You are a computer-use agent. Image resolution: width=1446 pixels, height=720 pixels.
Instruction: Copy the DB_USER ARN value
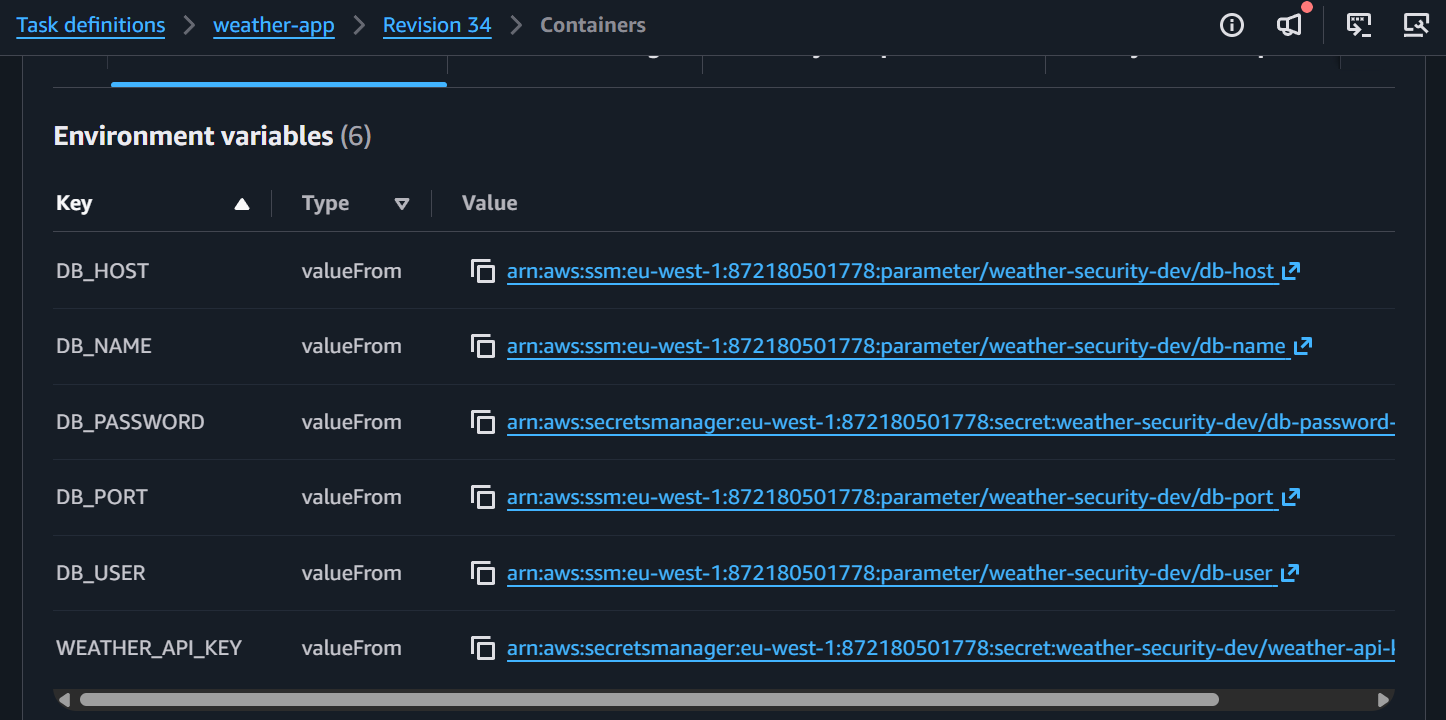[483, 573]
